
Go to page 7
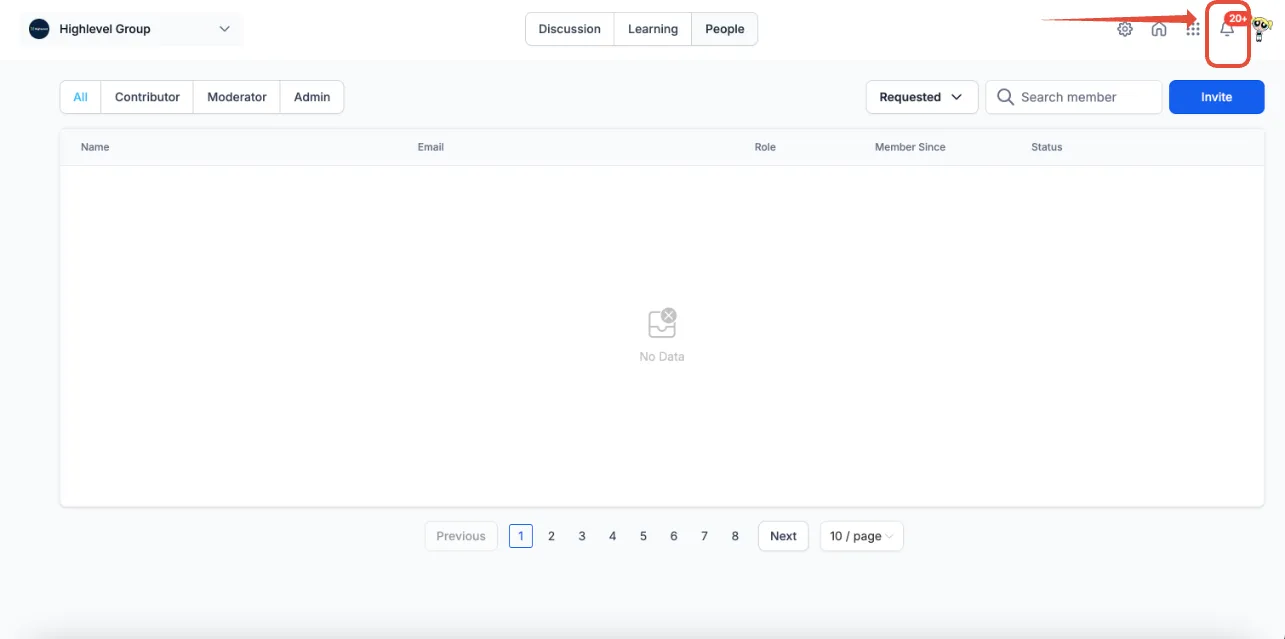pyautogui.click(x=704, y=536)
